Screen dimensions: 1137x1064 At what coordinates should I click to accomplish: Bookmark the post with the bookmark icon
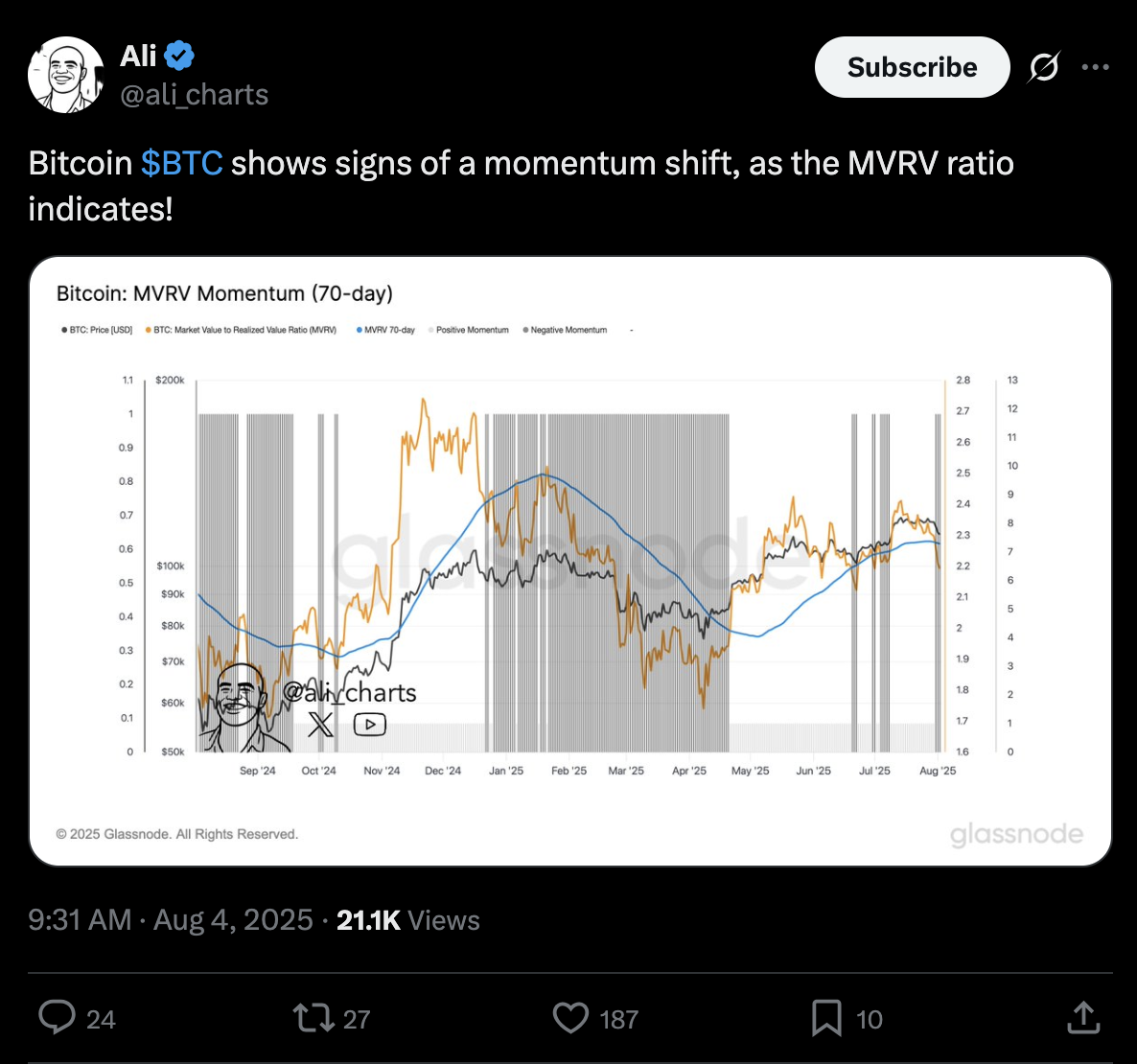click(826, 1018)
